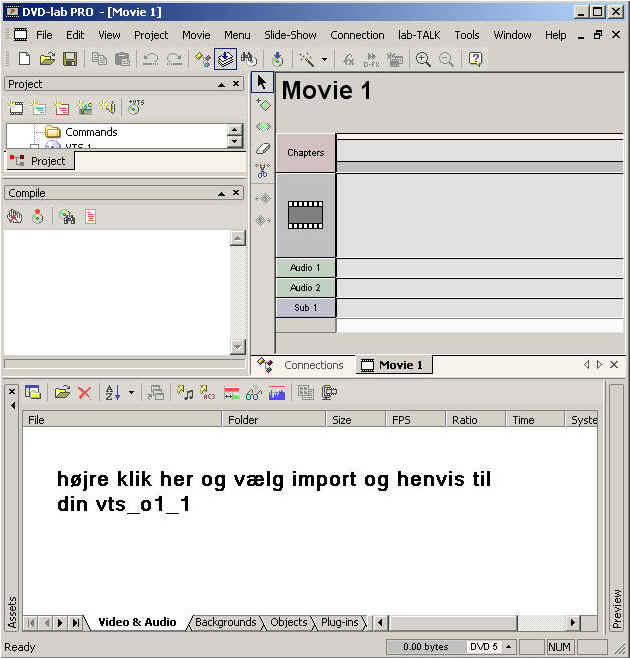The image size is (630, 659).
Task: Switch to the Backgrounds assets tab
Action: click(226, 622)
